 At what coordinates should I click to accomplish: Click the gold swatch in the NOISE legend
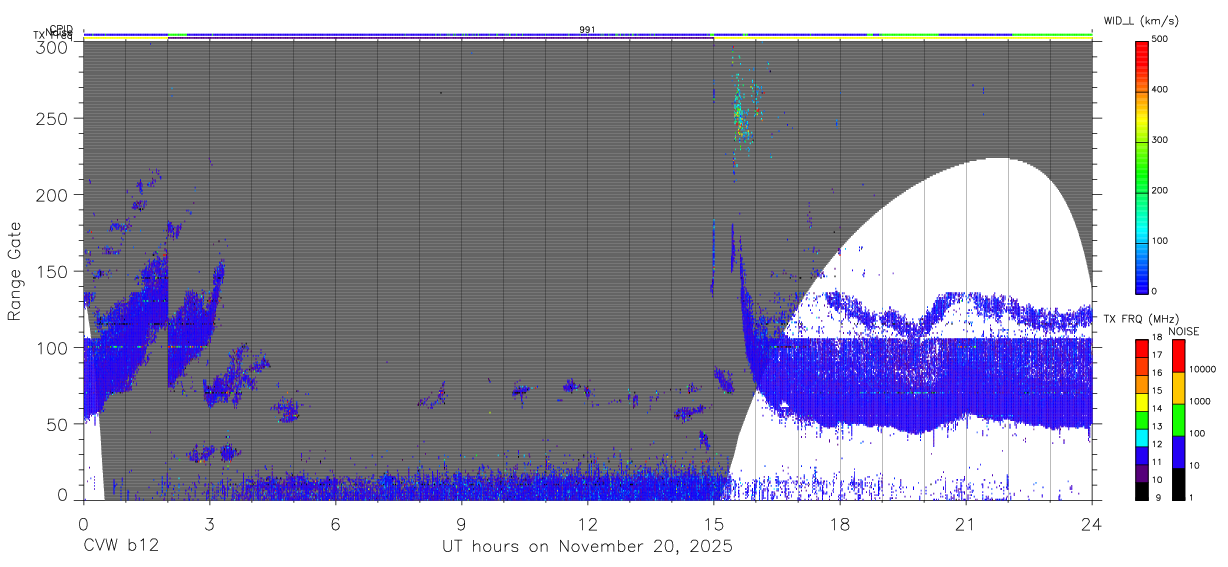pos(1178,388)
